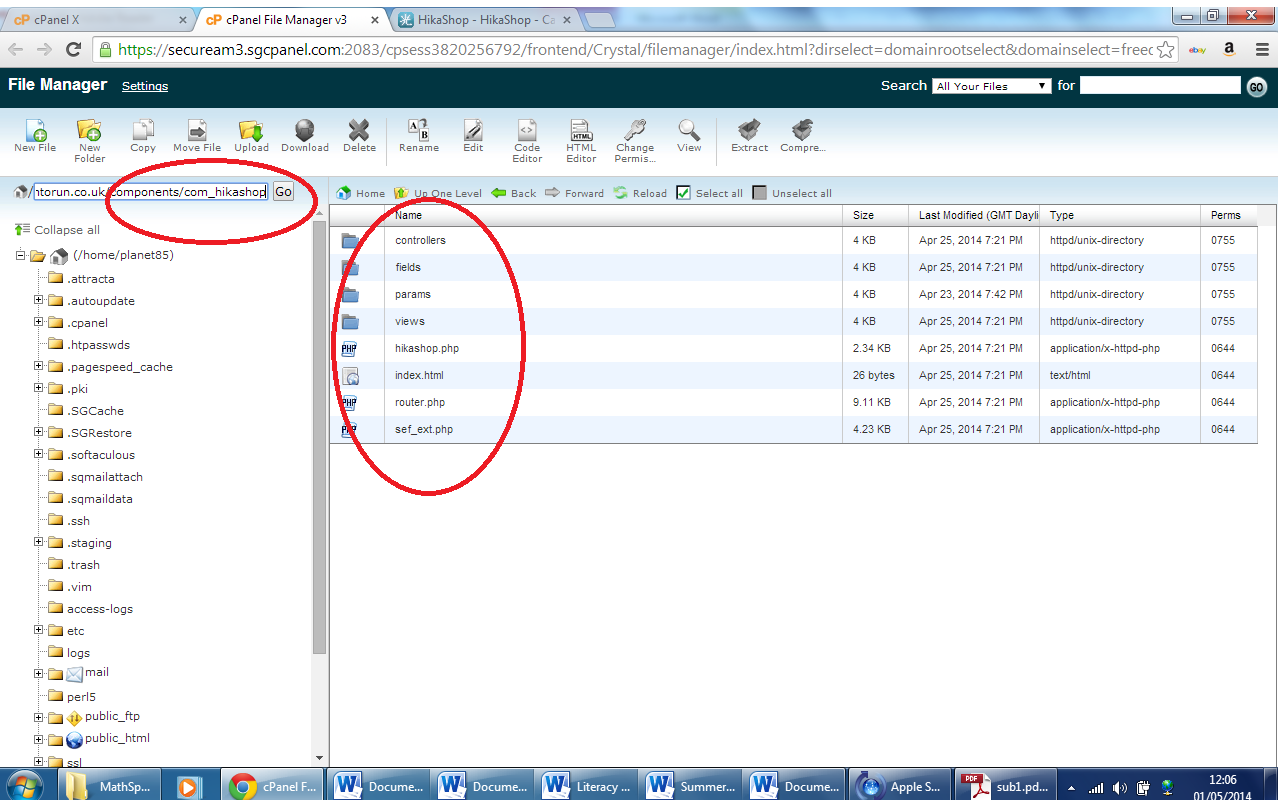Open the Summer Word document taskbar button
Viewport: 1280px width, 800px height.
(690, 786)
